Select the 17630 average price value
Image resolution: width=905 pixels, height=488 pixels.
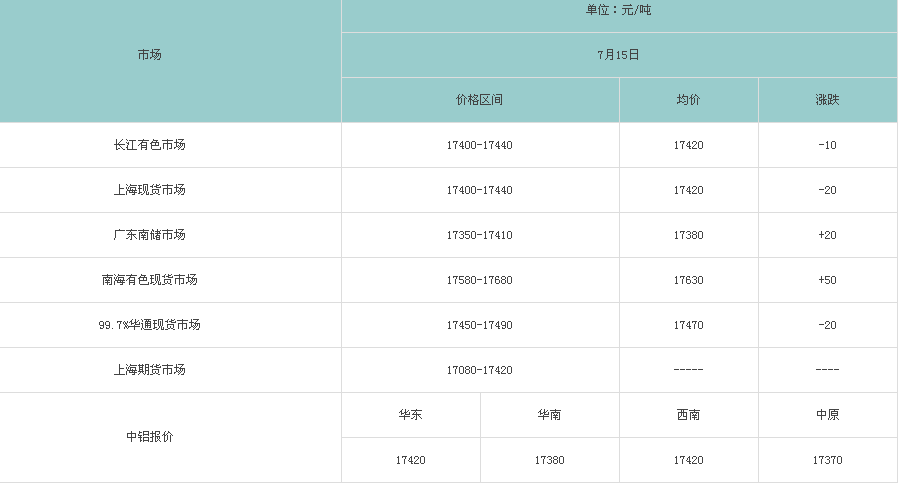tap(688, 280)
